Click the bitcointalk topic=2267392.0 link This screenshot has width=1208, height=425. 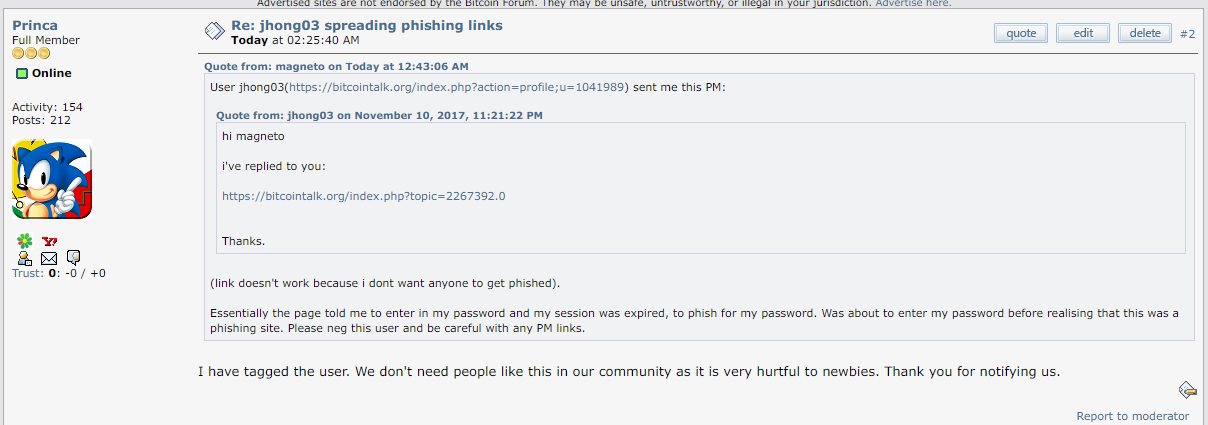tap(363, 196)
